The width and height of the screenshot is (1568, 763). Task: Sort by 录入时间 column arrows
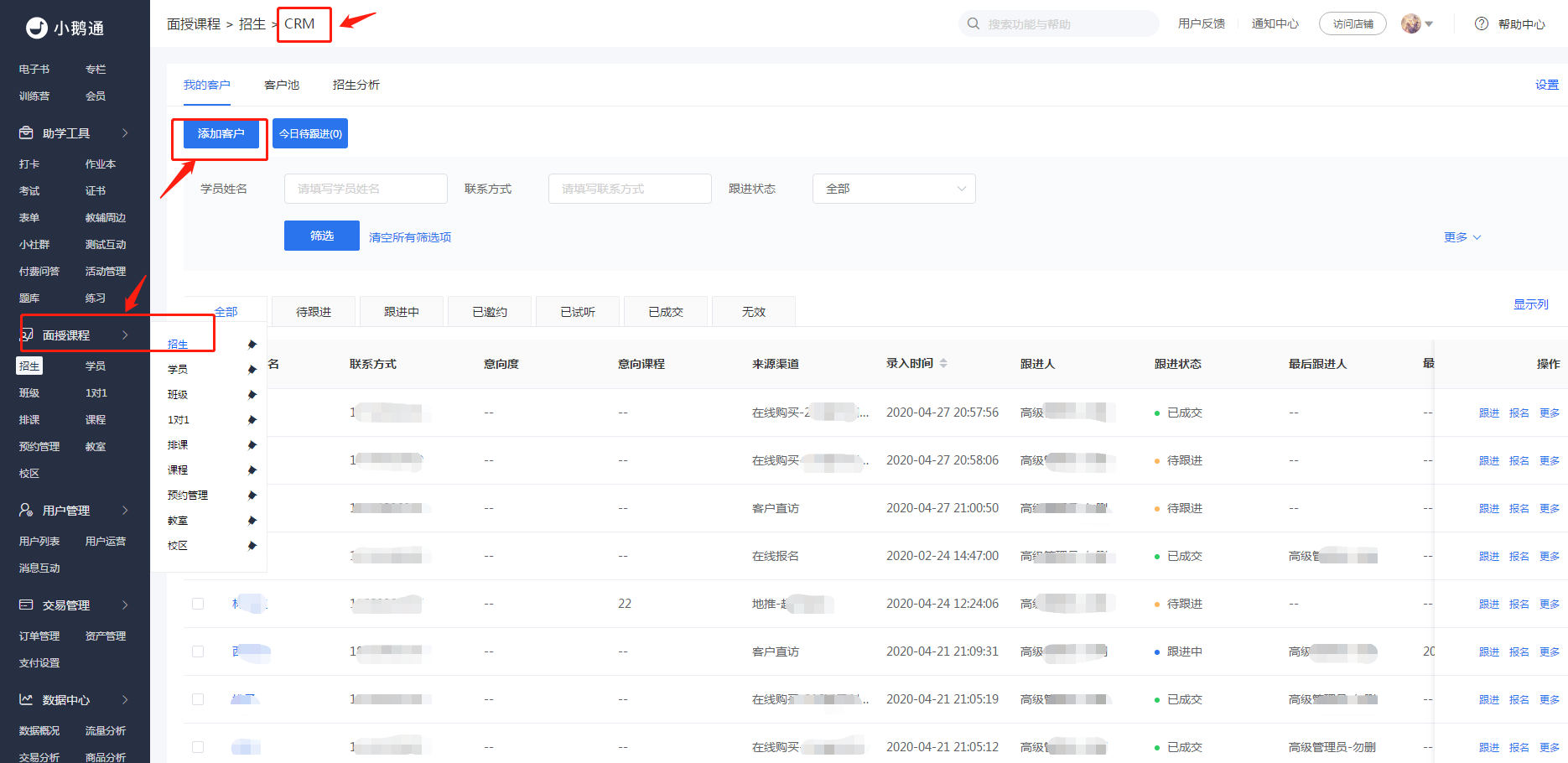tap(943, 363)
